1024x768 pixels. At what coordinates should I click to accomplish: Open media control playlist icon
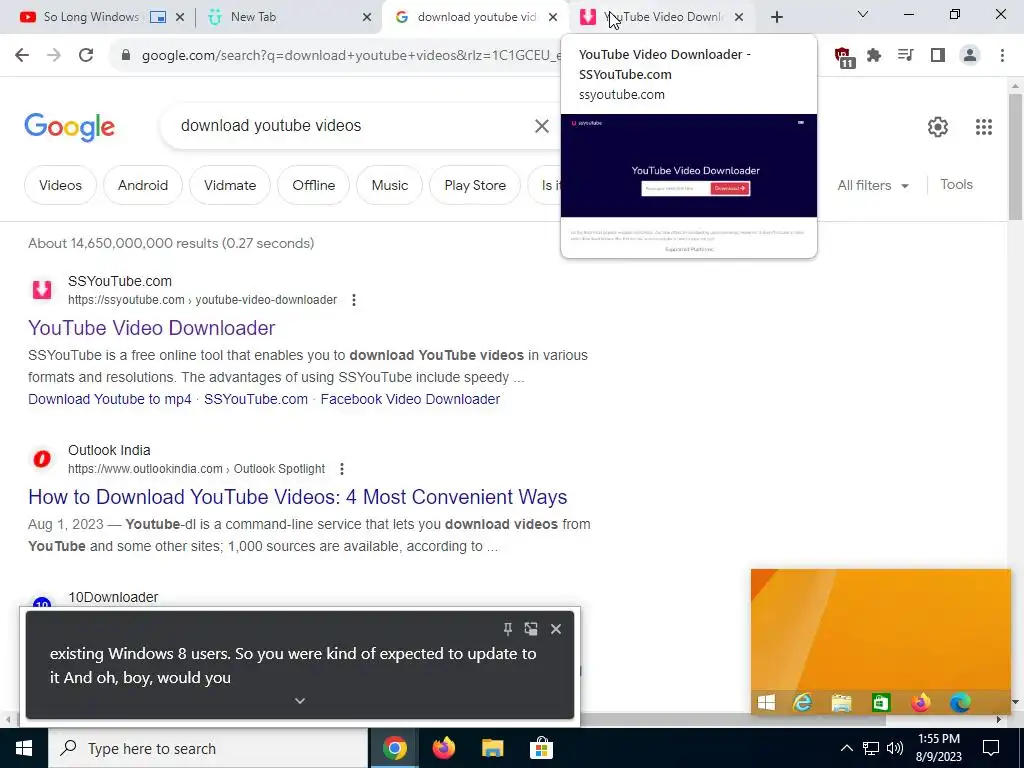pyautogui.click(x=905, y=56)
